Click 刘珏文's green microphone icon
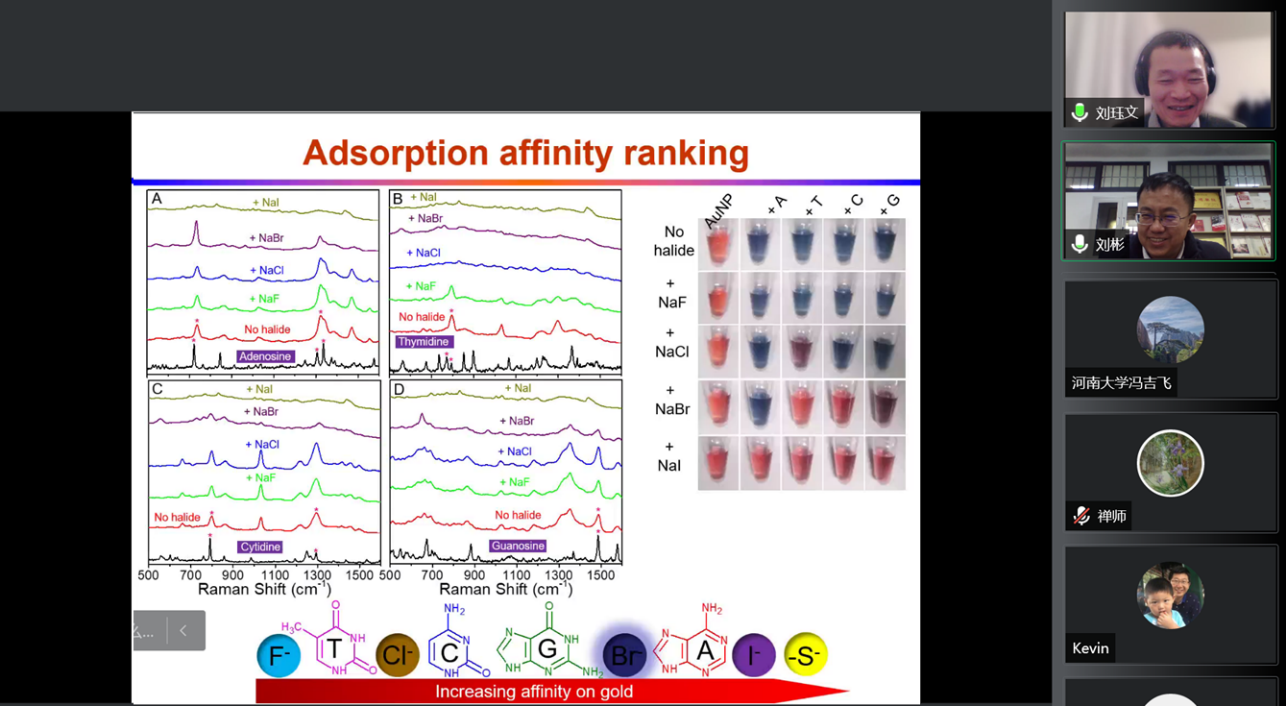The width and height of the screenshot is (1286, 706). click(x=1080, y=113)
